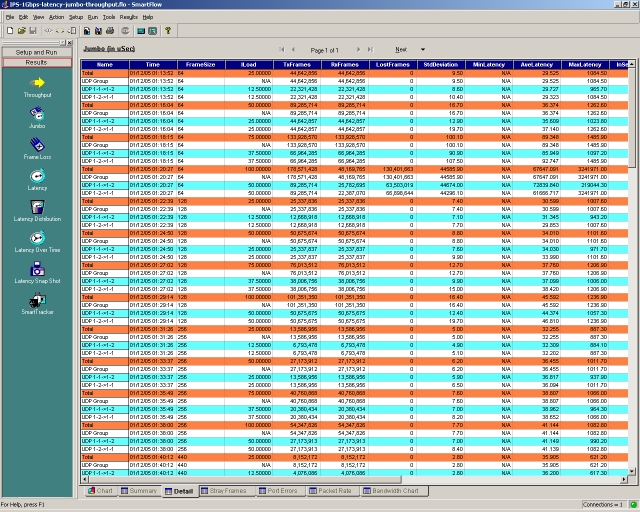Click the Connections = 1 status field
The image size is (640, 512).
(x=604, y=505)
